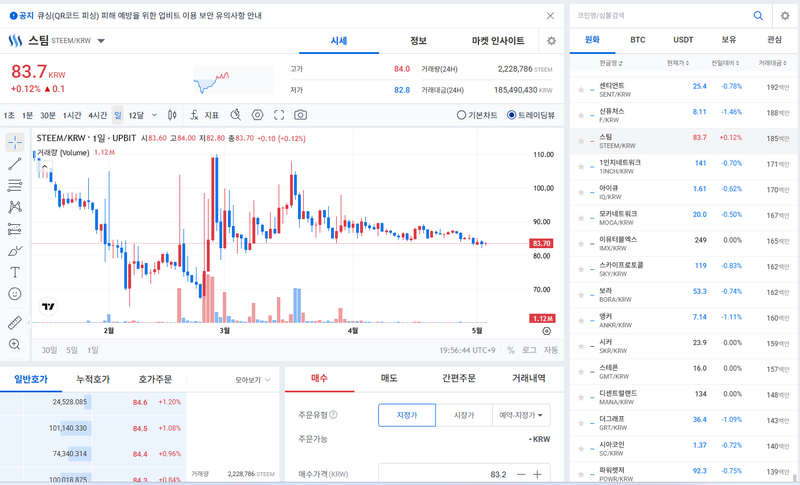The width and height of the screenshot is (800, 485).
Task: Open market panel settings gear
Action: pos(551,41)
